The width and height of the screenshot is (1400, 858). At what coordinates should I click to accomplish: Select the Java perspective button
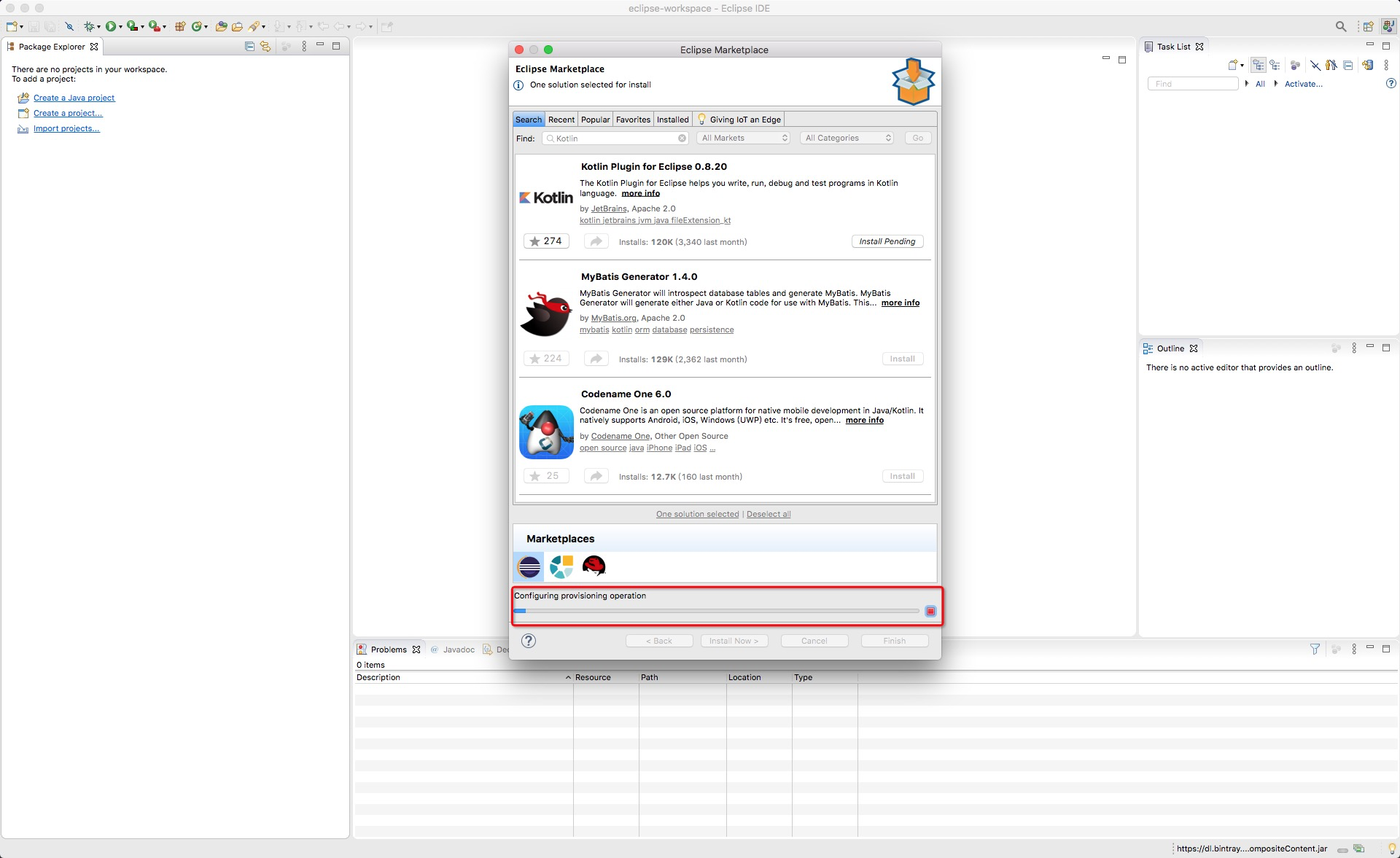1388,26
